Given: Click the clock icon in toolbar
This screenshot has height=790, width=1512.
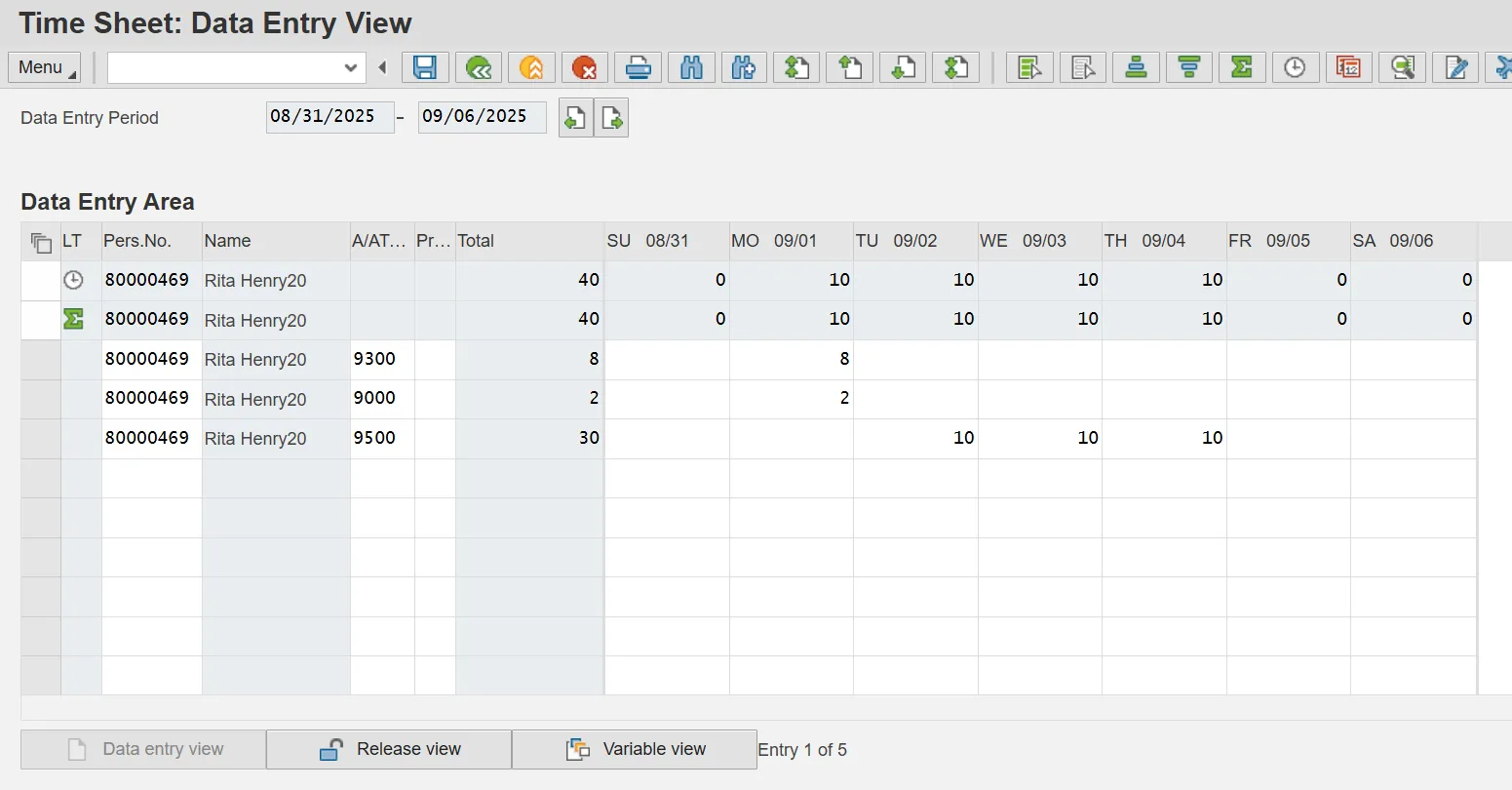Looking at the screenshot, I should point(1295,67).
